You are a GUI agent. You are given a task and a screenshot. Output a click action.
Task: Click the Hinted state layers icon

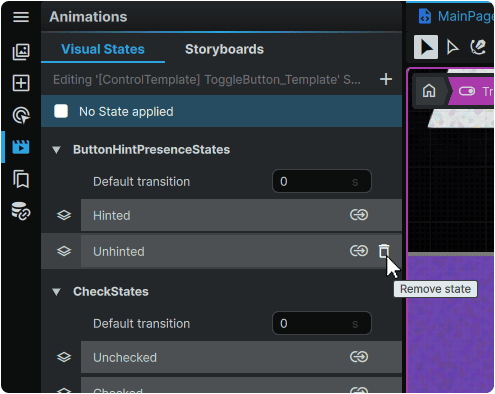point(64,215)
